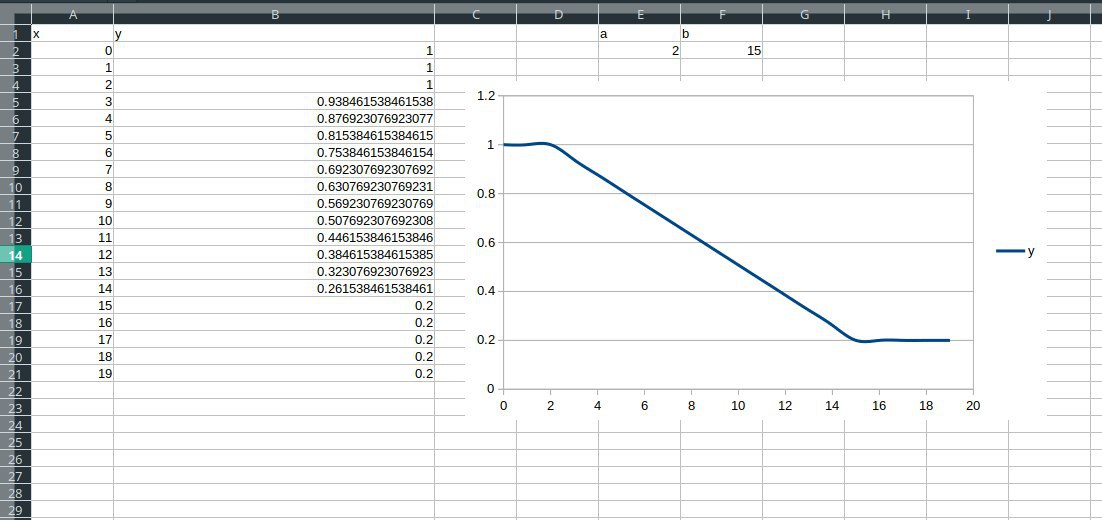Click chart x-axis label 20
The image size is (1102, 520).
click(973, 405)
